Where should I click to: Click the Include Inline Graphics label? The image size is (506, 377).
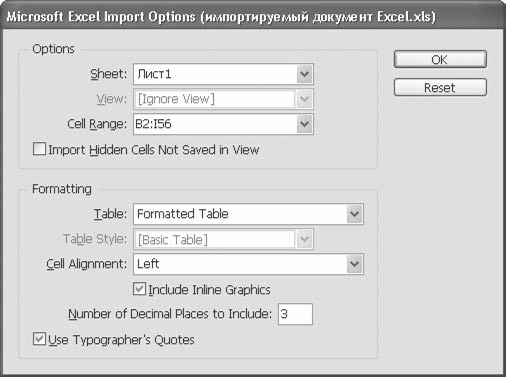(209, 290)
